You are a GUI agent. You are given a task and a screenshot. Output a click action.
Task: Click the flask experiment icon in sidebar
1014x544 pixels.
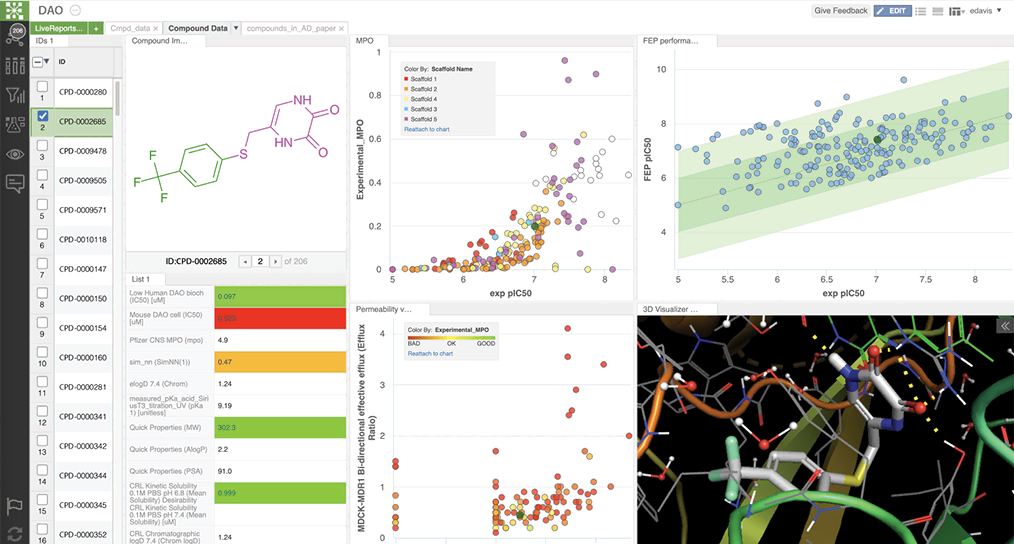(x=16, y=125)
